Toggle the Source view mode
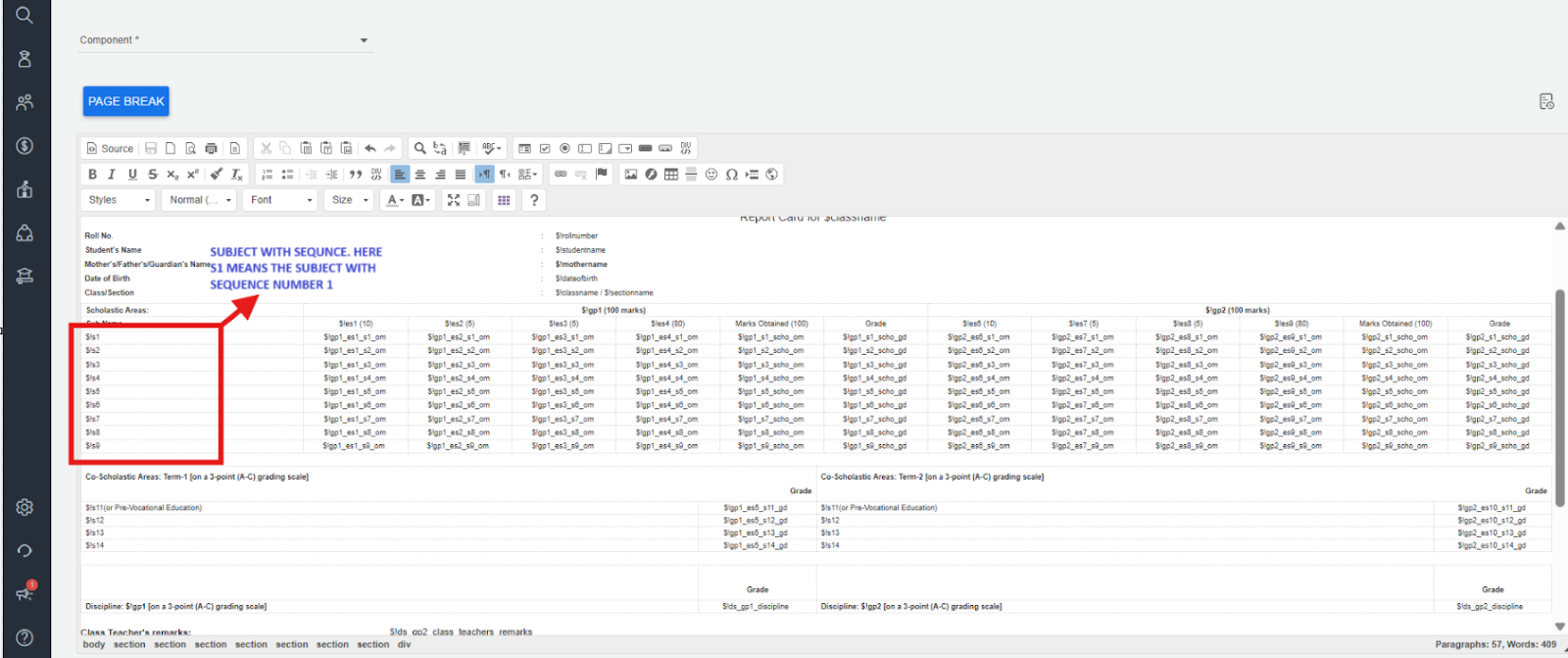 [110, 149]
